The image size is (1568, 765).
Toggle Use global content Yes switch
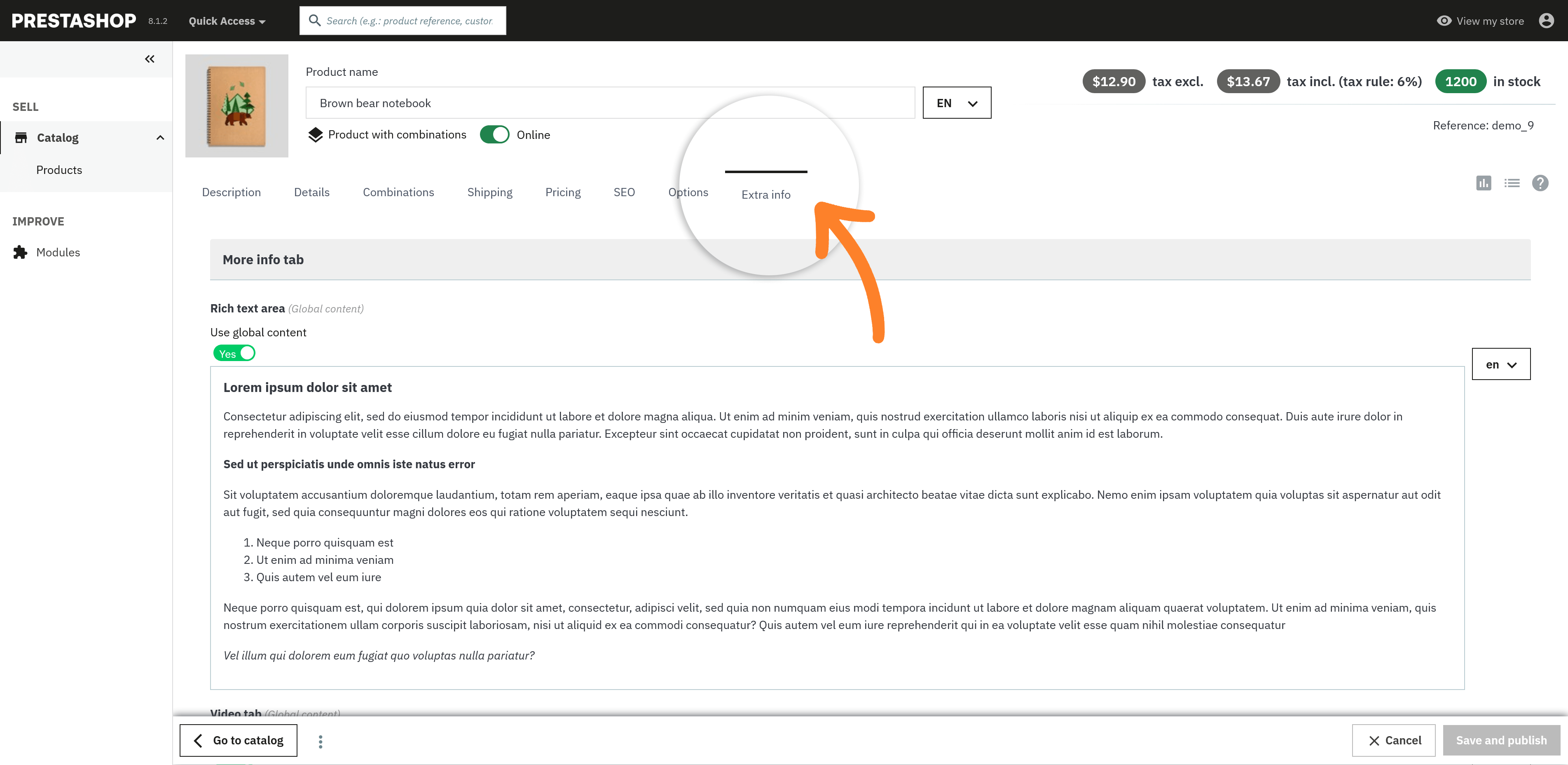pos(234,353)
